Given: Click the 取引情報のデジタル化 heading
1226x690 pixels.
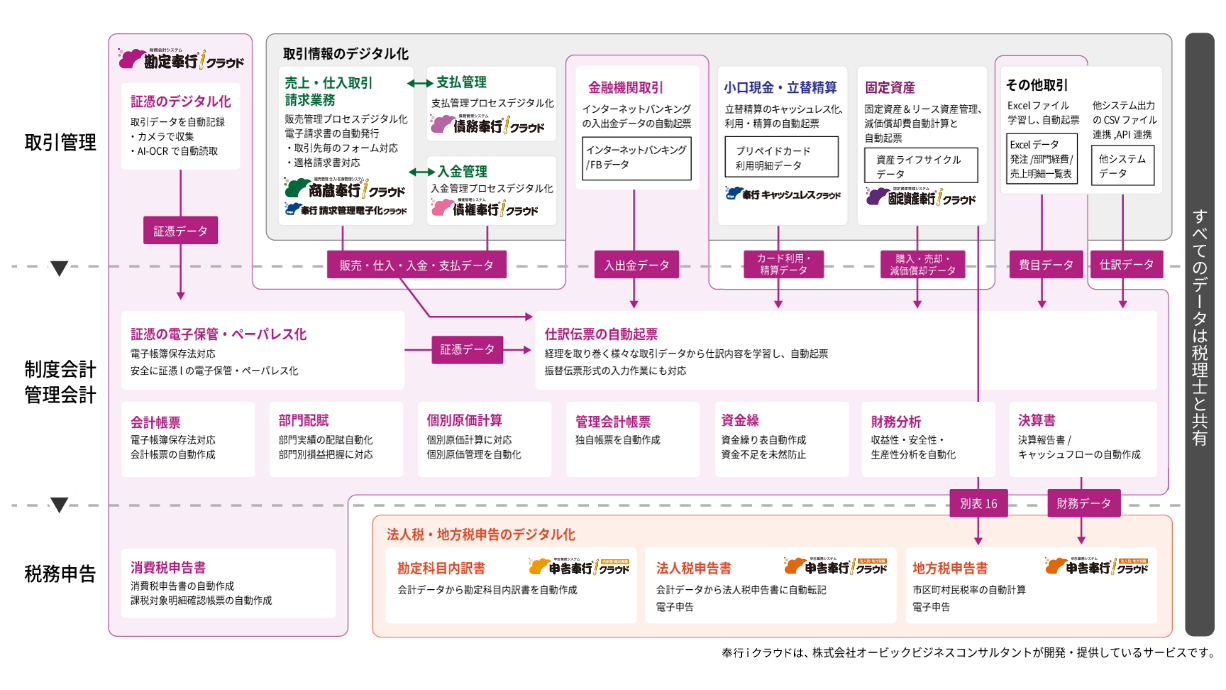Looking at the screenshot, I should 346,54.
